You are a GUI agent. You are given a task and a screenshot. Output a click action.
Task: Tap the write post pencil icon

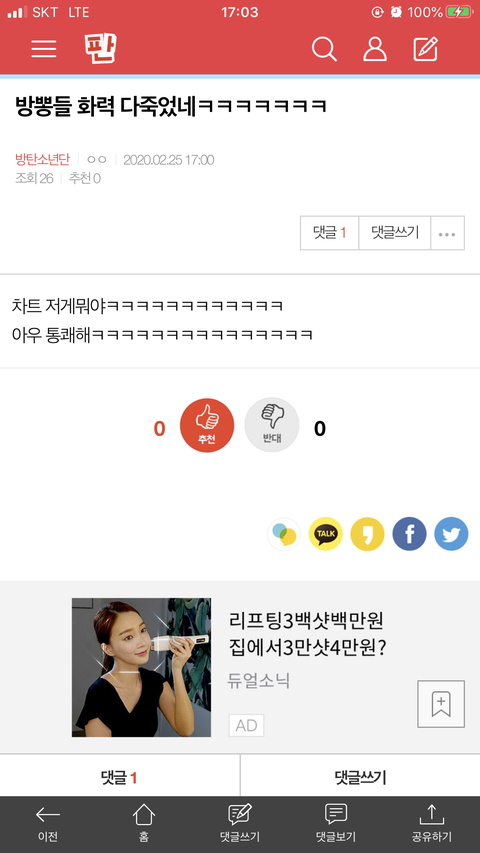coord(426,49)
